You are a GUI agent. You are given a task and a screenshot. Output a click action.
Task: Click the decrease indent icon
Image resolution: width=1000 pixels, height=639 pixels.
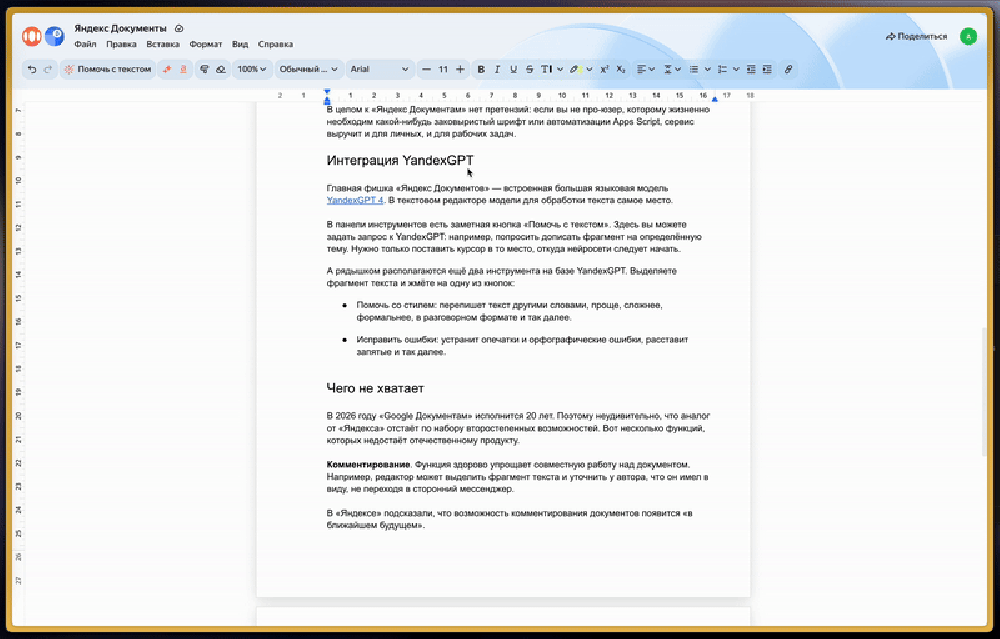point(751,70)
